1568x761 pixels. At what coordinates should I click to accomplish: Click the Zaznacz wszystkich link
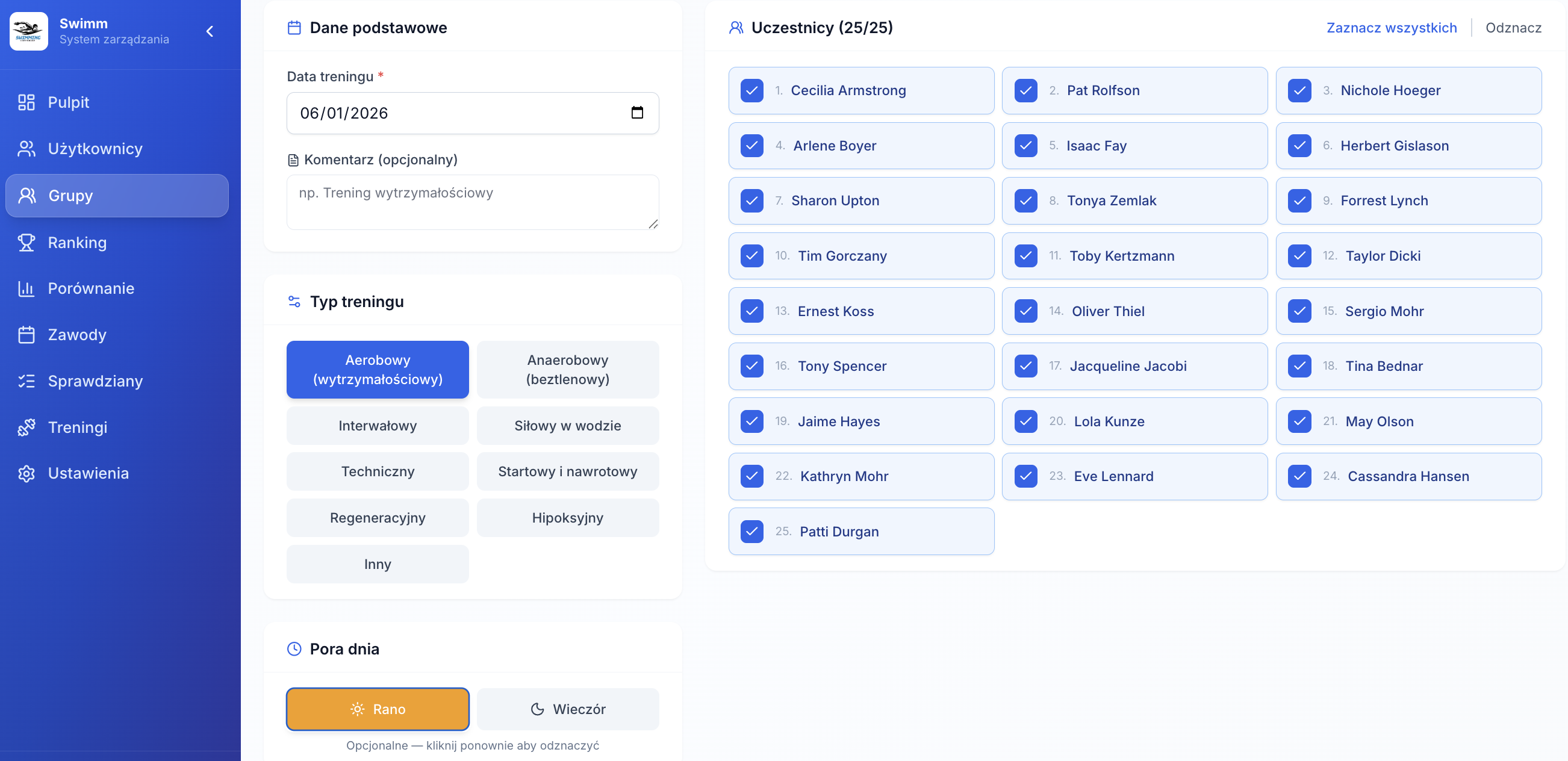click(1391, 28)
